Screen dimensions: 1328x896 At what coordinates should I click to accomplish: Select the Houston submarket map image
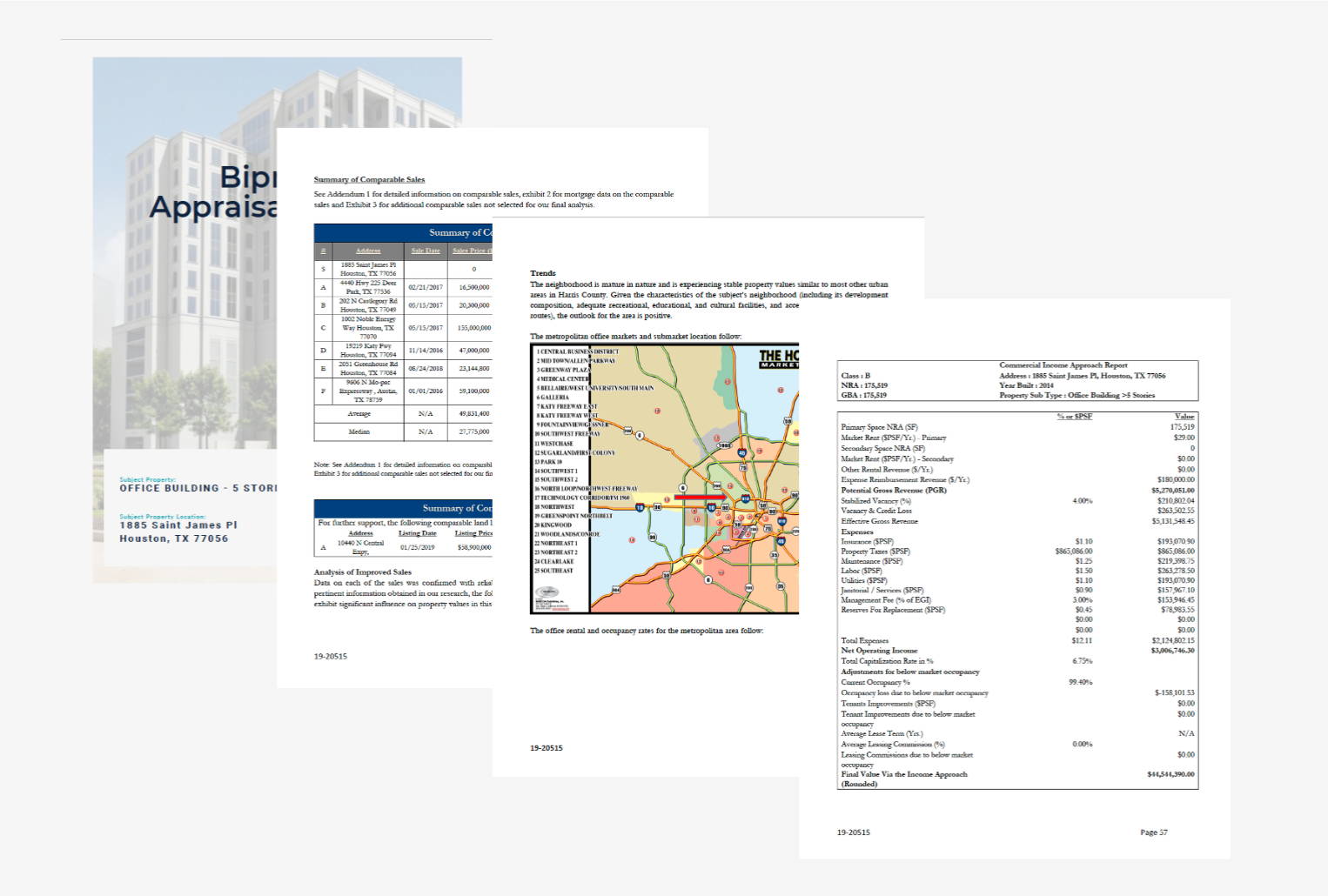(x=664, y=478)
